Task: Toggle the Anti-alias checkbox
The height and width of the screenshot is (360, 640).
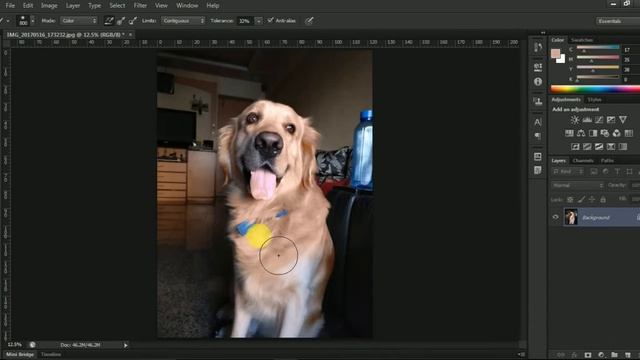Action: tap(270, 20)
